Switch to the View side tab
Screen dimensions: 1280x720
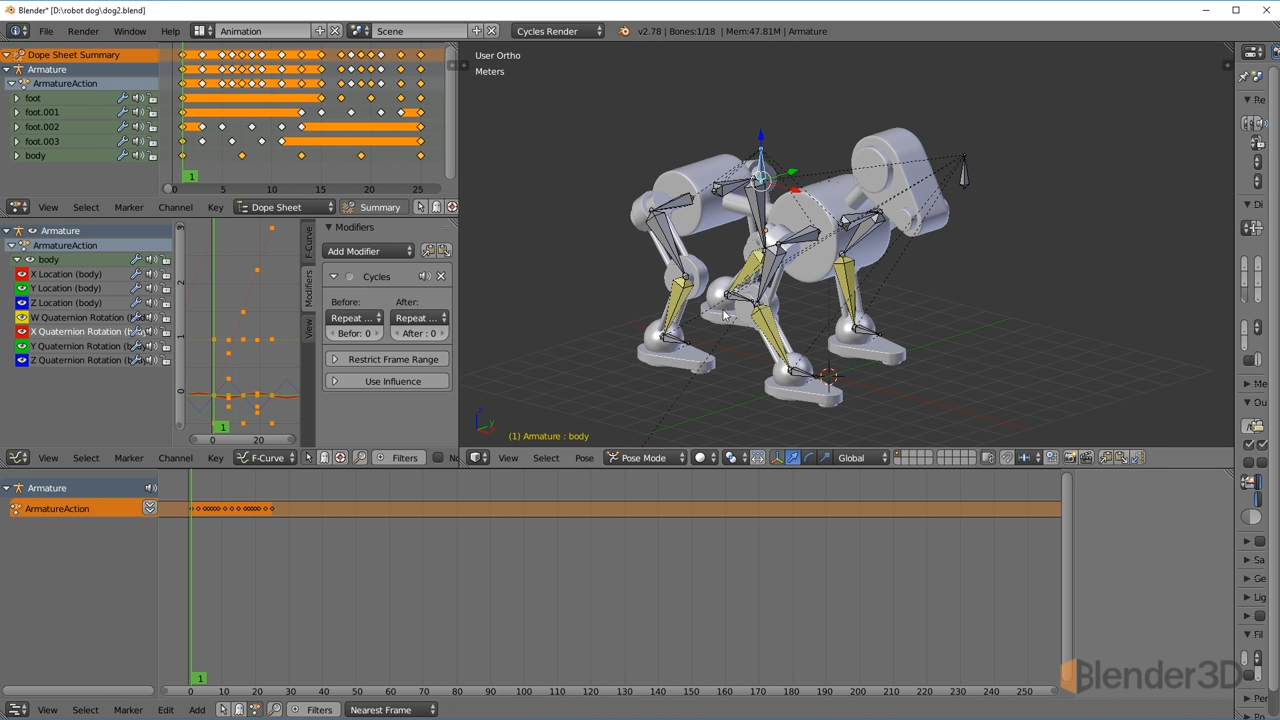click(x=308, y=328)
